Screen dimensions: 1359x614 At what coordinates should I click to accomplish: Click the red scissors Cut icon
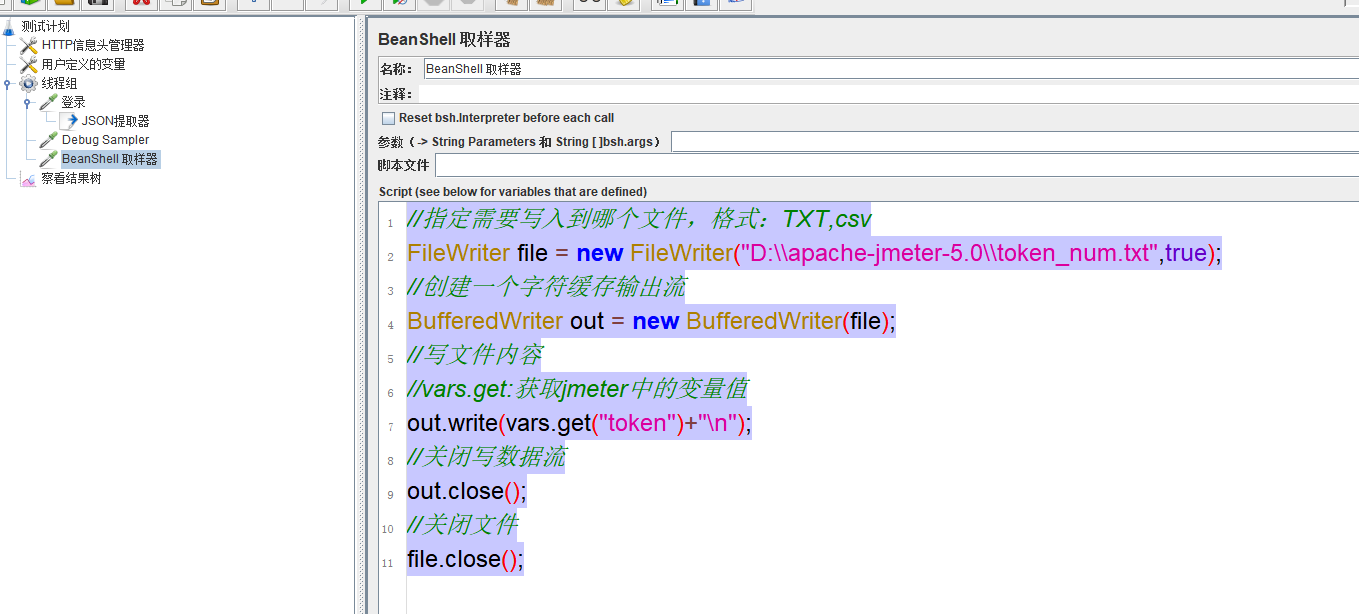coord(141,3)
